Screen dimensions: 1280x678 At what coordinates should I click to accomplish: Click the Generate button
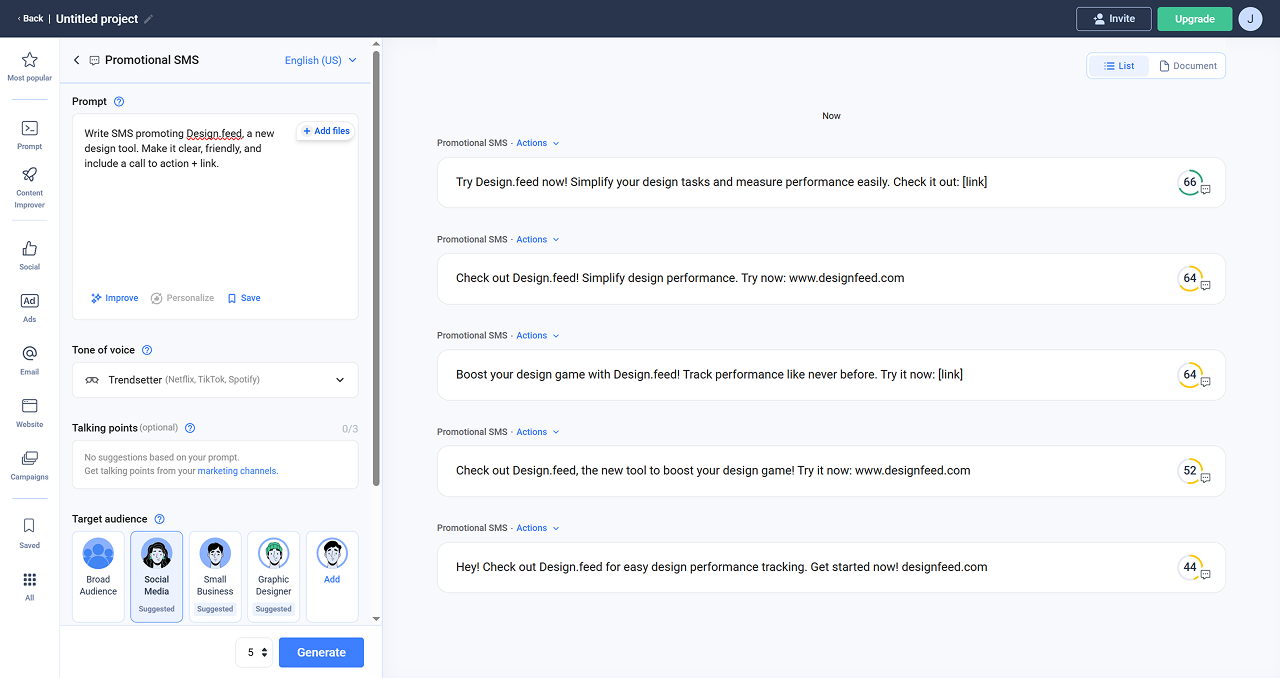pyautogui.click(x=321, y=652)
